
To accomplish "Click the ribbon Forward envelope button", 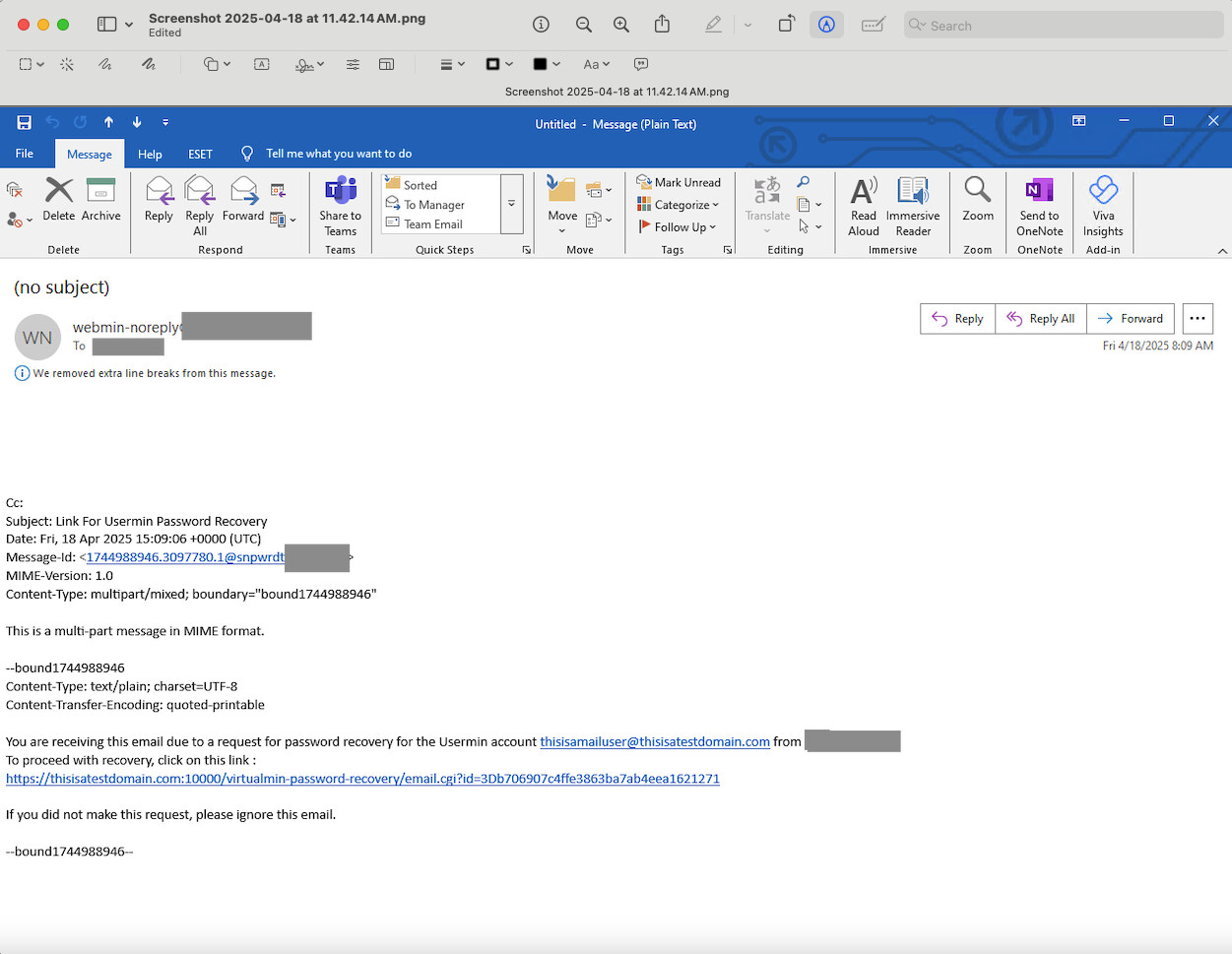I will tap(243, 200).
